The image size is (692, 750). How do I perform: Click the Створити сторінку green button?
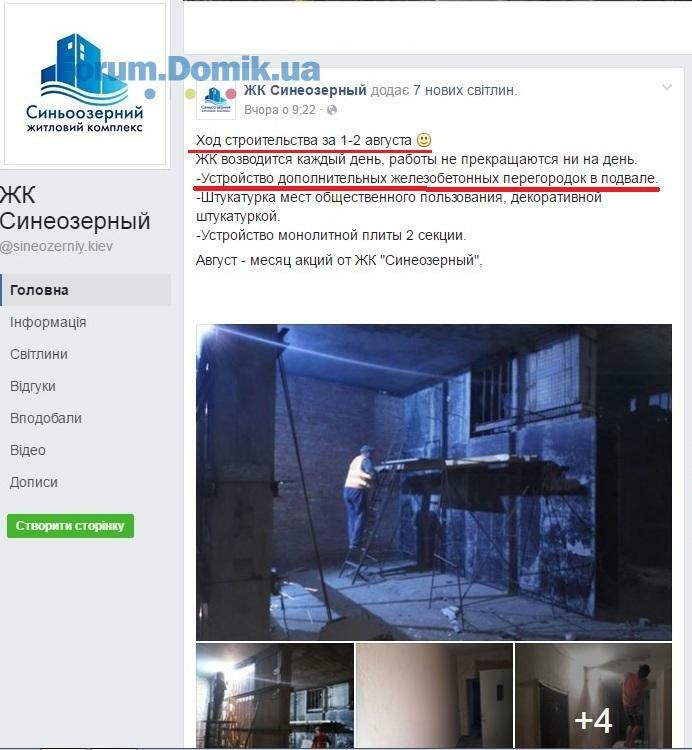click(x=70, y=526)
